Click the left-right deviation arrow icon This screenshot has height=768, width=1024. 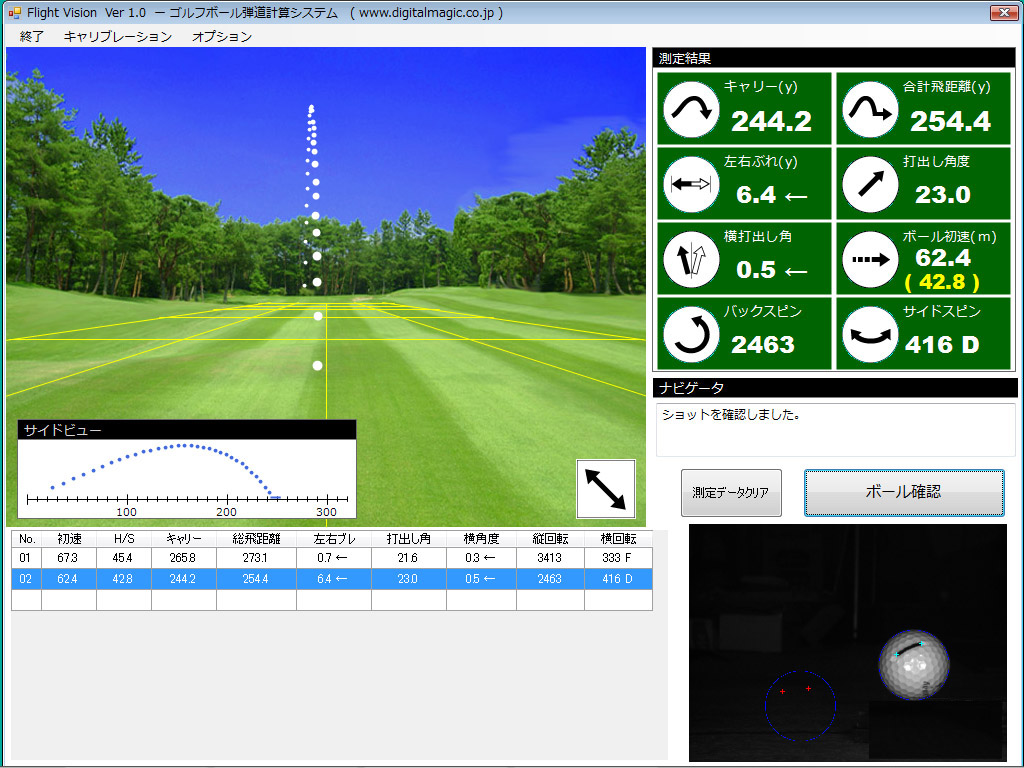pos(691,184)
